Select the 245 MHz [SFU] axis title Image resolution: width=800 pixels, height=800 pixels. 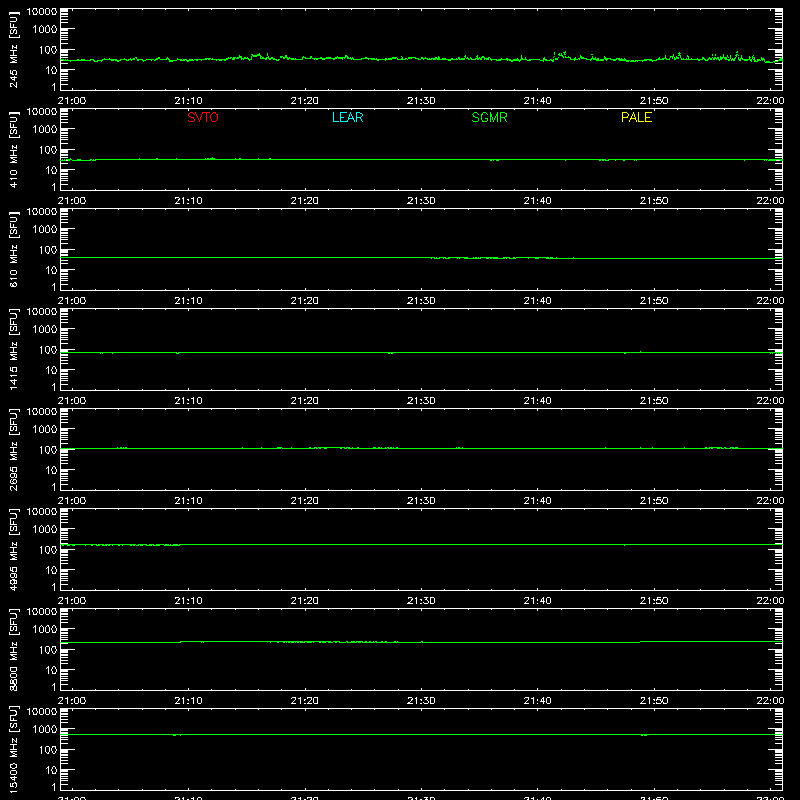click(13, 49)
